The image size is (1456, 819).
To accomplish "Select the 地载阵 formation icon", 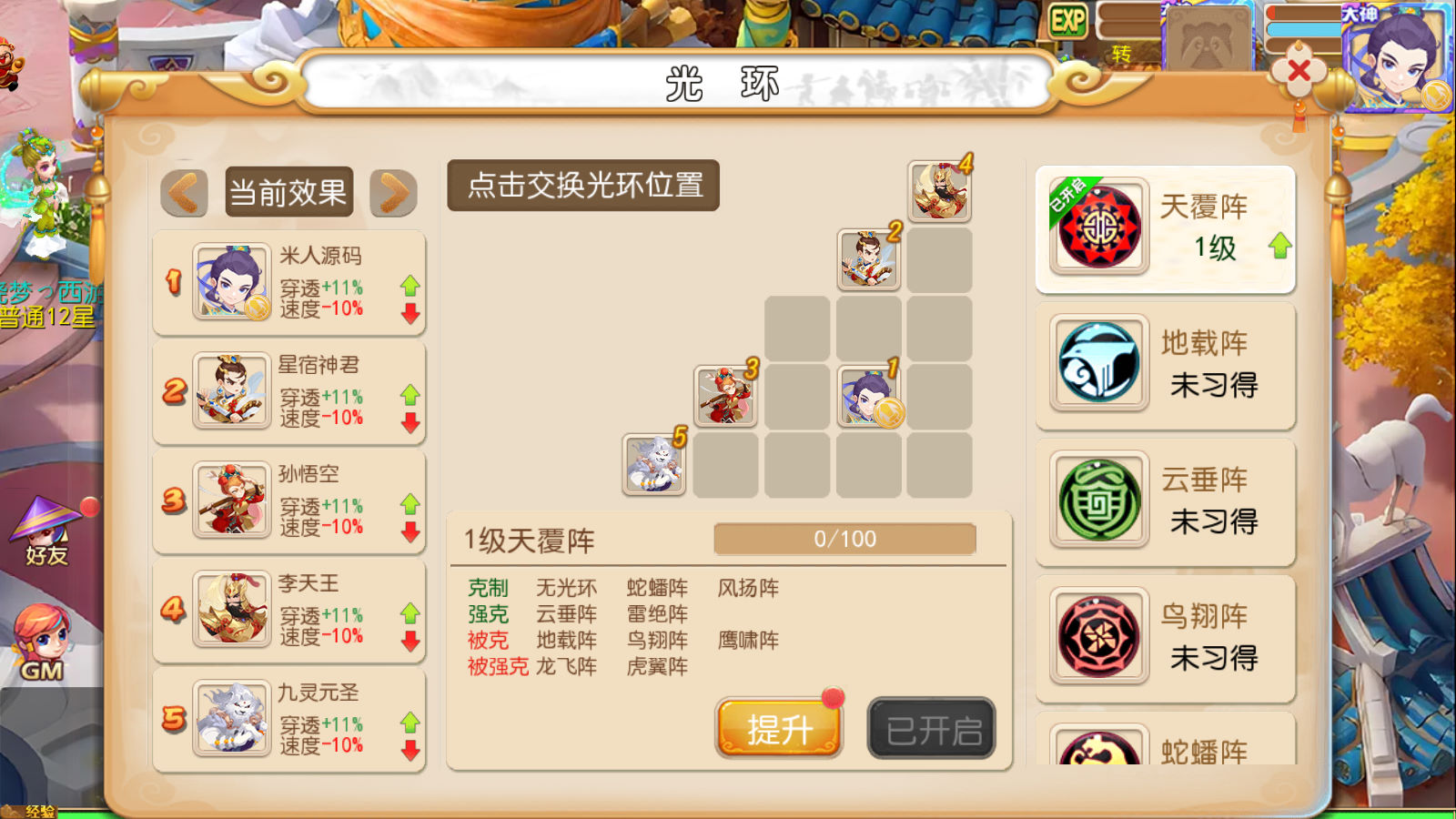I will point(1098,362).
